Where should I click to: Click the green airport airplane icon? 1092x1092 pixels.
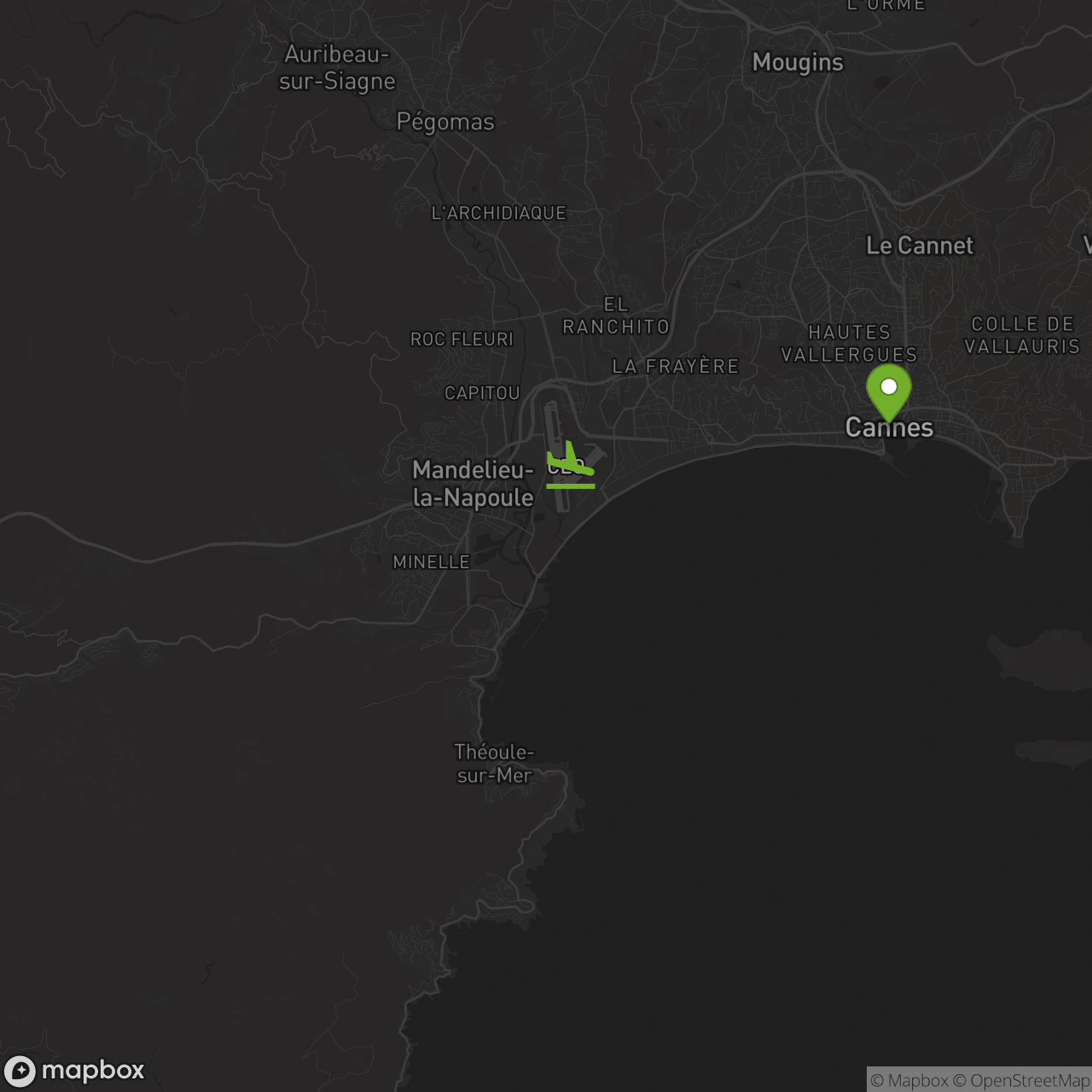tap(571, 465)
